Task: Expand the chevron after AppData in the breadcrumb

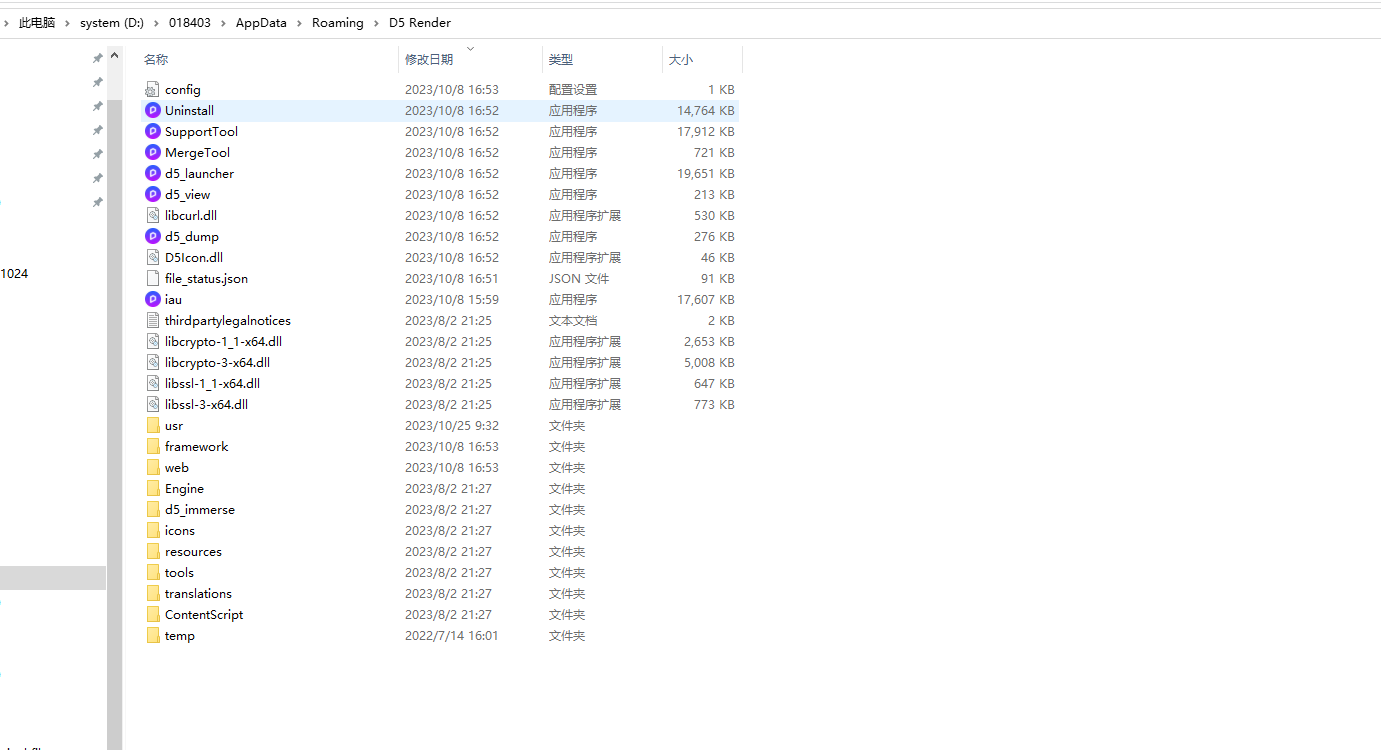Action: [300, 23]
